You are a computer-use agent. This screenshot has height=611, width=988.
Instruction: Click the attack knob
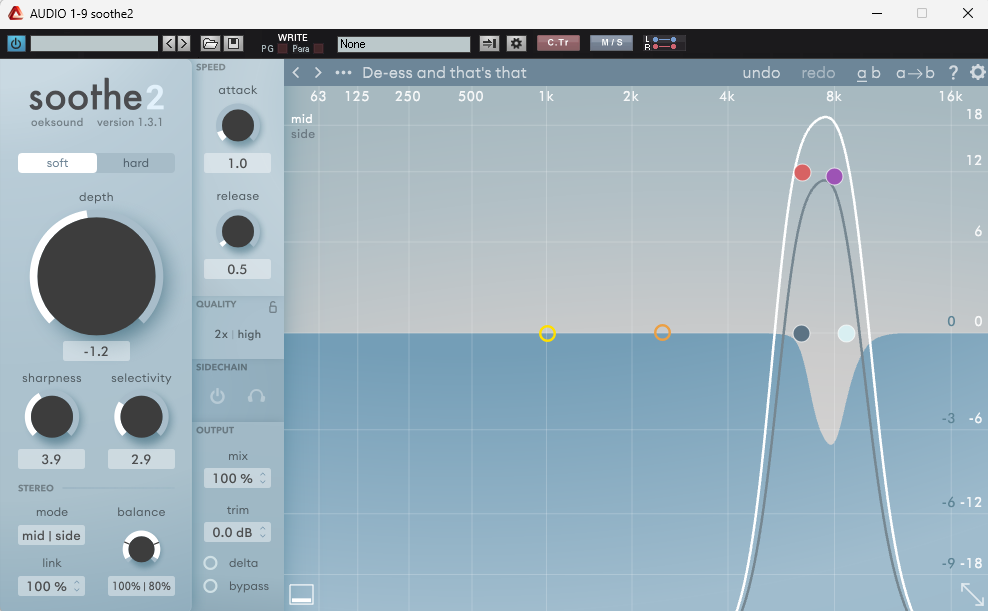click(238, 125)
